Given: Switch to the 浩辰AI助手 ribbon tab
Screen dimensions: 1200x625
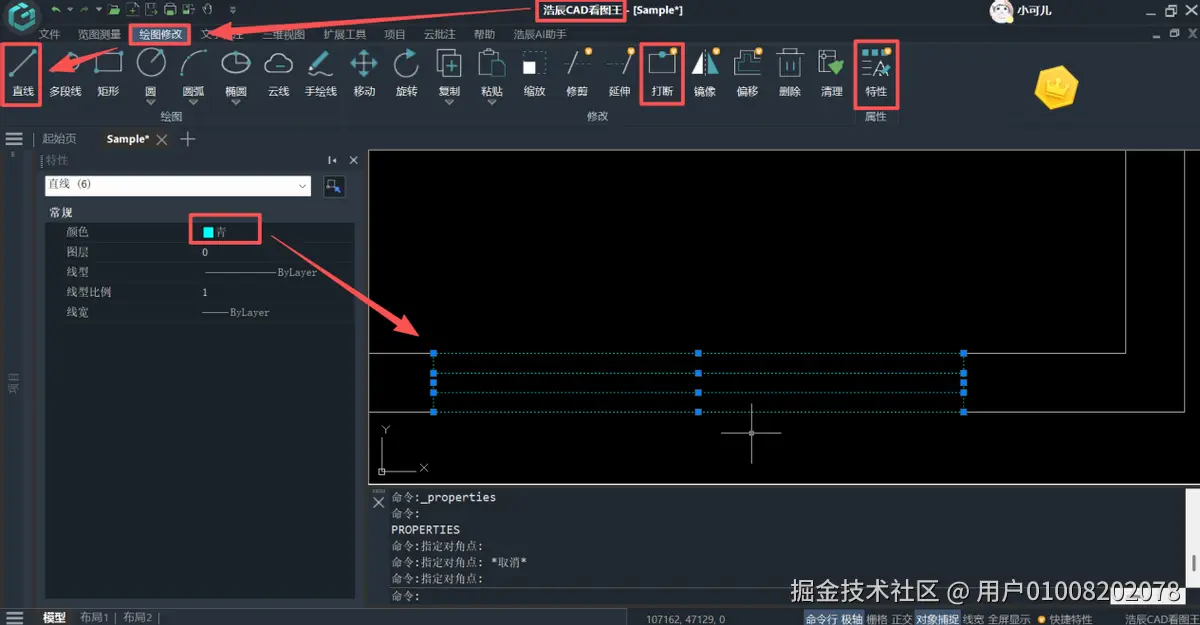Looking at the screenshot, I should [x=539, y=34].
